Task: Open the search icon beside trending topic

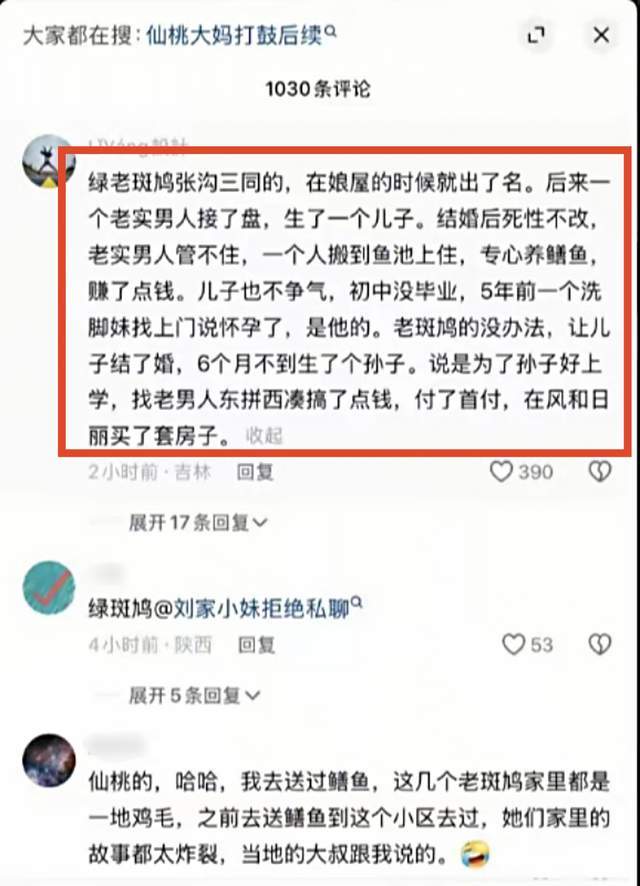Action: (x=331, y=32)
